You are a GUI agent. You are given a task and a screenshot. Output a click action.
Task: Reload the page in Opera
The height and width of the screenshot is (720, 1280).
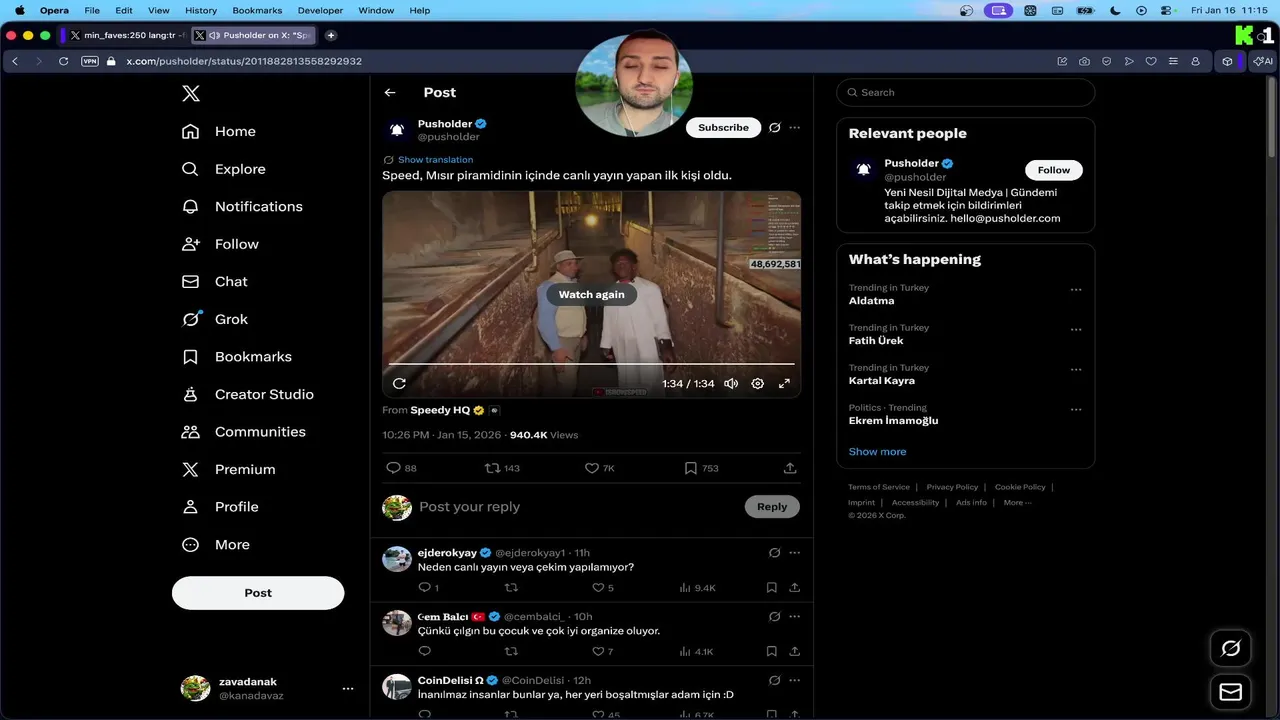pyautogui.click(x=63, y=61)
